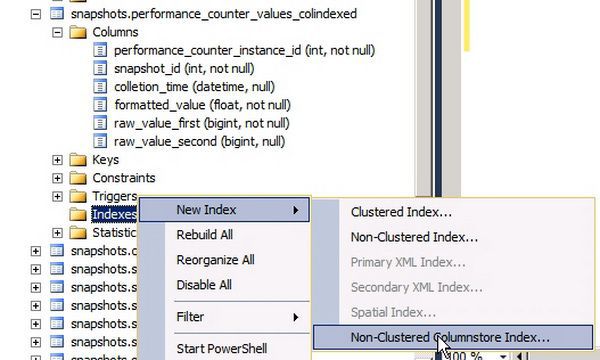Open the New Index submenu
The width and height of the screenshot is (600, 360).
(x=224, y=210)
